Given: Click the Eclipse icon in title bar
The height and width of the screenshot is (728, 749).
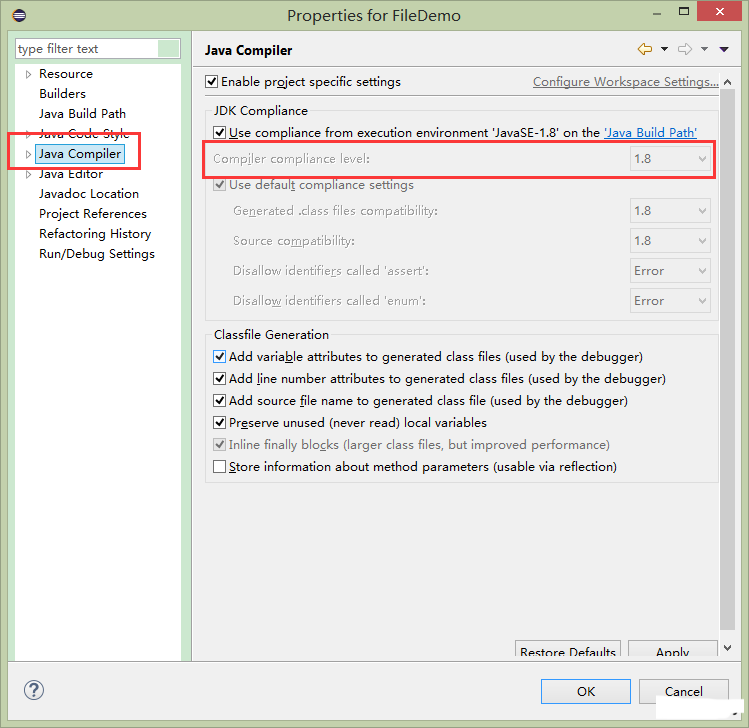Looking at the screenshot, I should [x=19, y=16].
